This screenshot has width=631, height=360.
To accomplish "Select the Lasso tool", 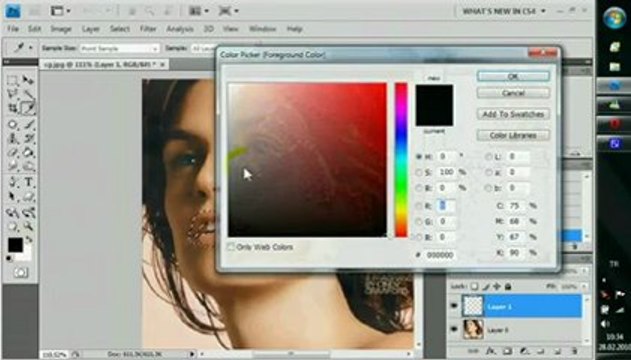I will coord(12,95).
